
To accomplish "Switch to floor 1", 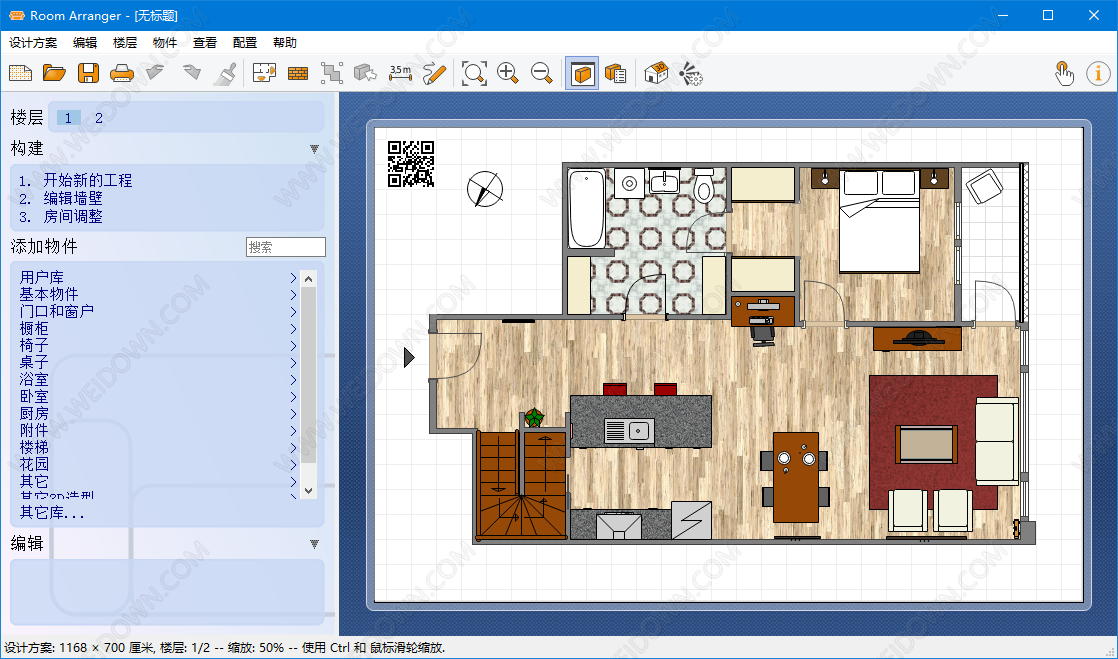I will [x=68, y=118].
